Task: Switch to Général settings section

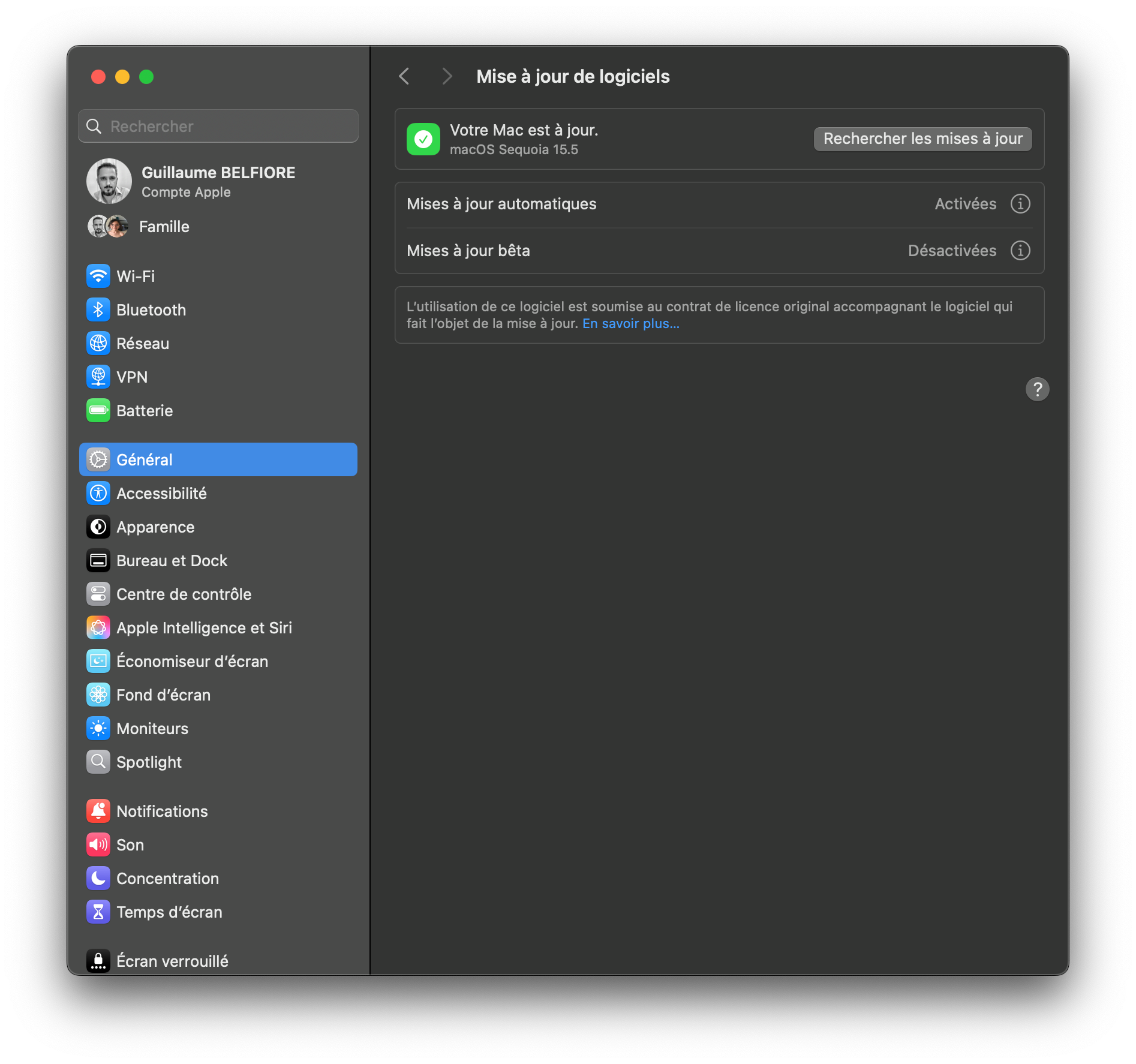Action: pos(143,459)
